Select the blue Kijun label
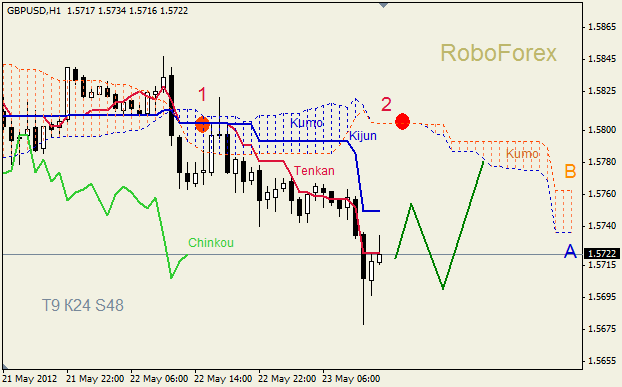Viewport: 622px width, 387px height. (x=363, y=136)
